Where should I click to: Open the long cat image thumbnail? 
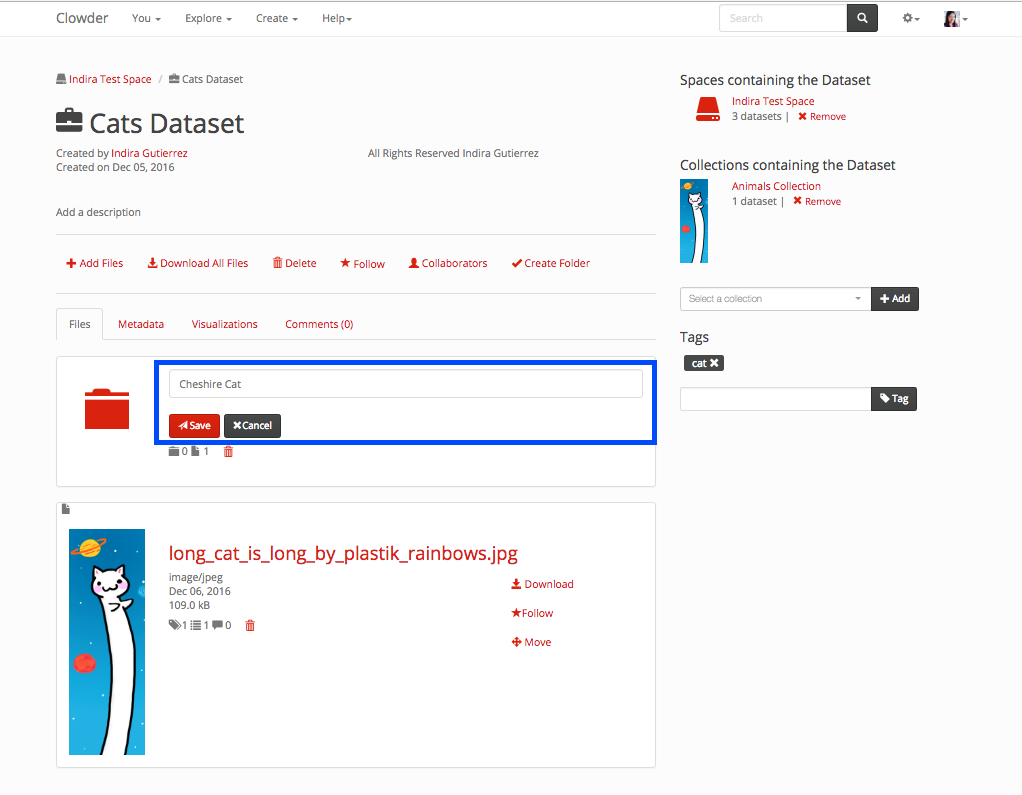pyautogui.click(x=107, y=641)
